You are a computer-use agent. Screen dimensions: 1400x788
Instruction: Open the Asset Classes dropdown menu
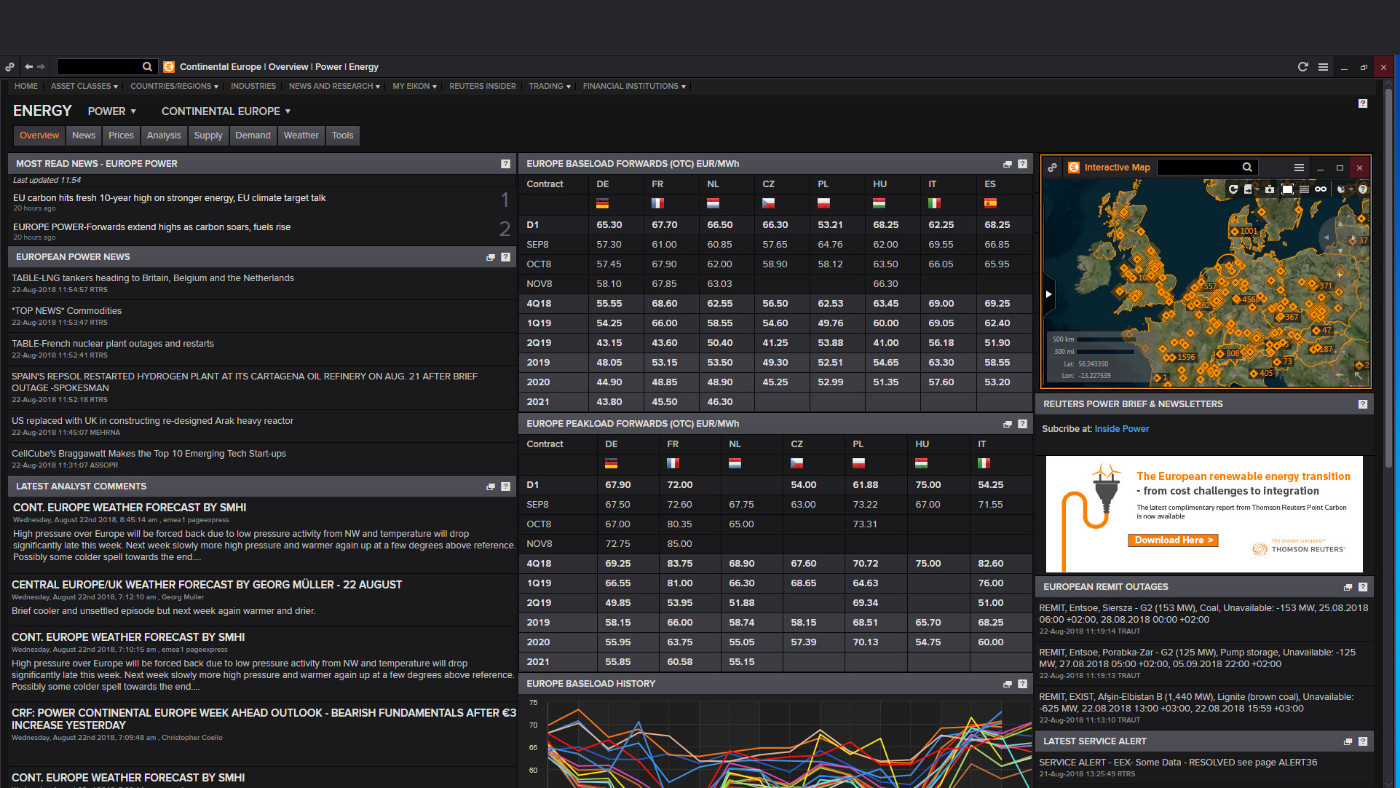coord(84,86)
